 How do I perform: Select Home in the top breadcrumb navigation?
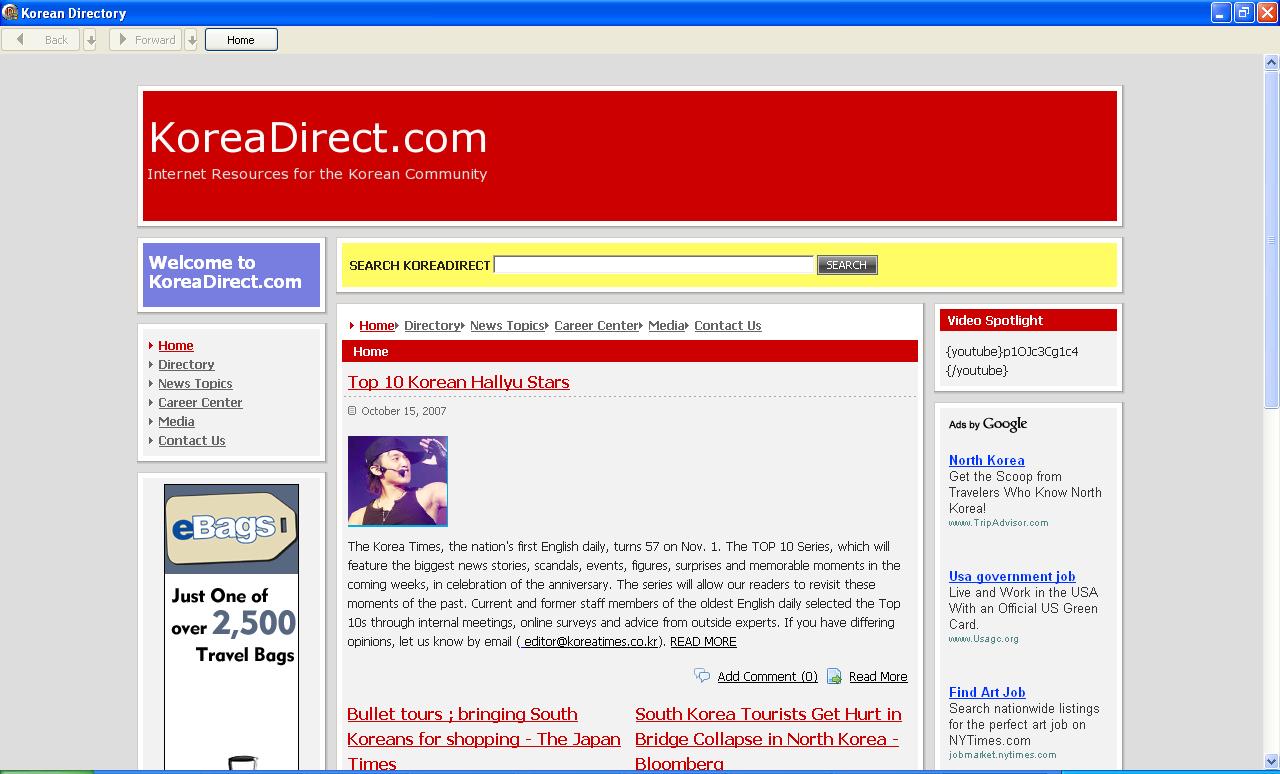pos(377,326)
